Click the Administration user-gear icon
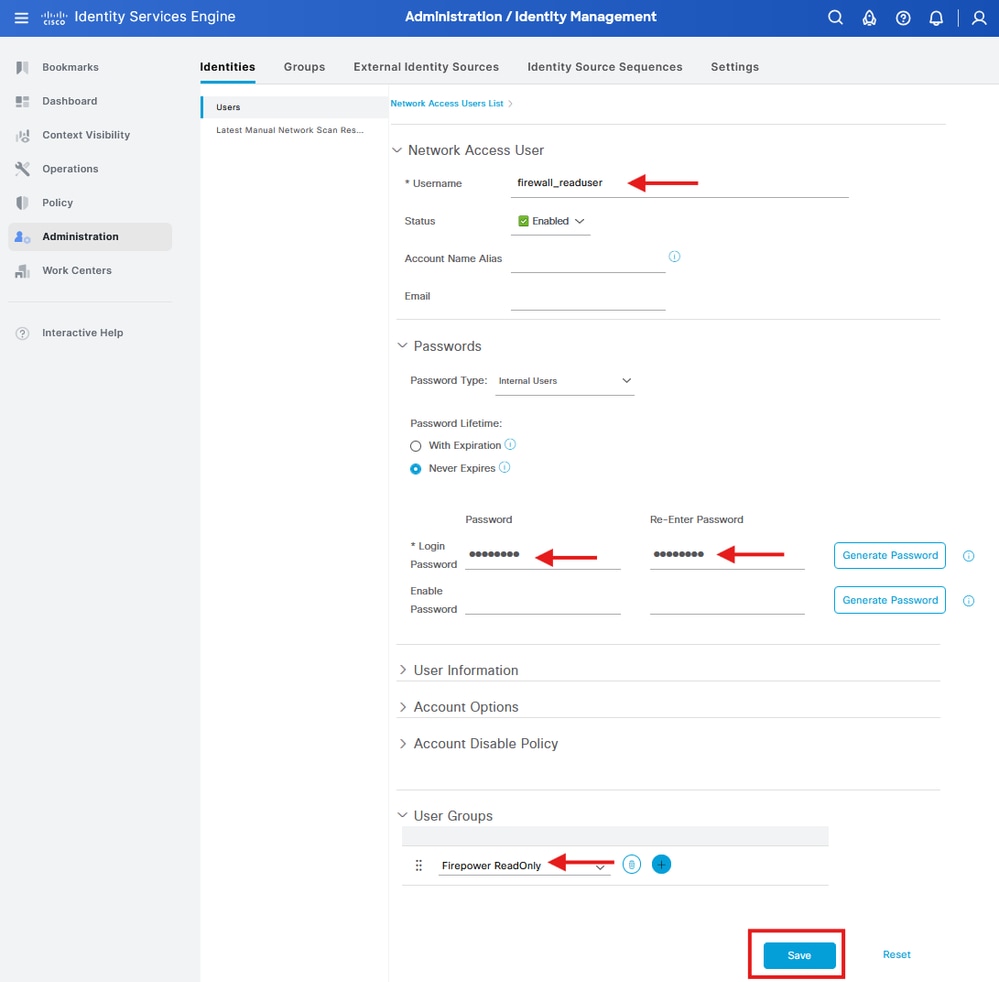Viewport: 999px width, 982px height. (x=22, y=236)
